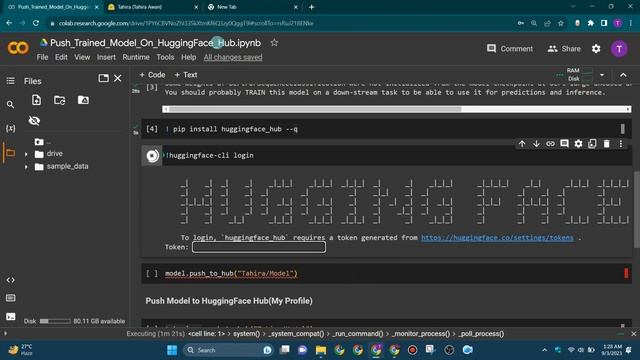Expand the sample_data folder
640x360 pixels.
[x=26, y=167]
